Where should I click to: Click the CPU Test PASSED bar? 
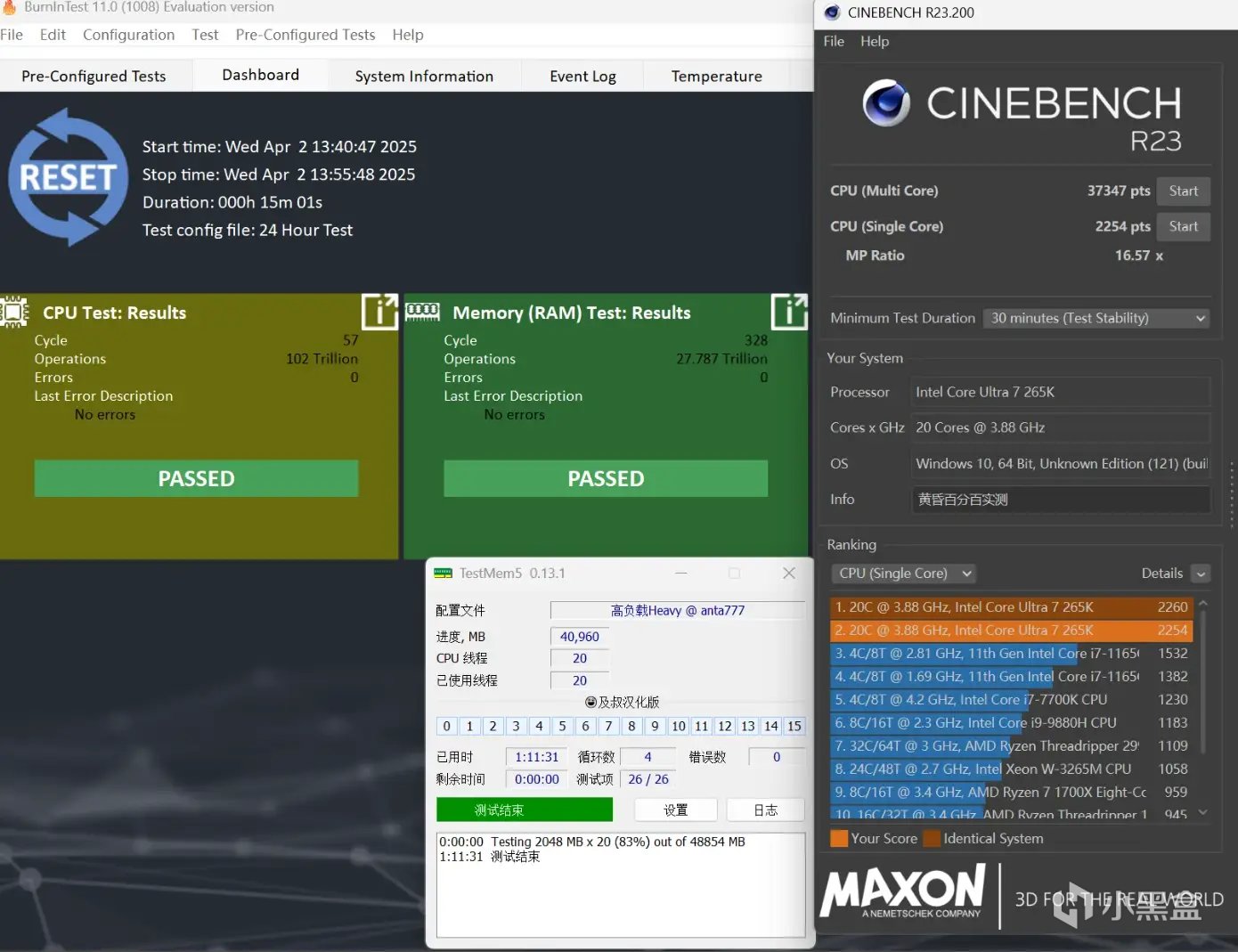point(197,478)
